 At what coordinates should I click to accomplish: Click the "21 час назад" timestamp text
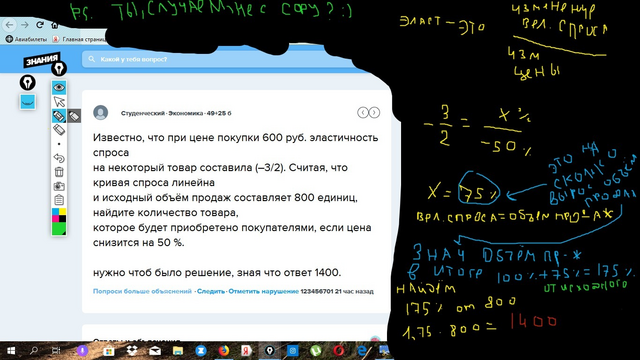point(354,291)
